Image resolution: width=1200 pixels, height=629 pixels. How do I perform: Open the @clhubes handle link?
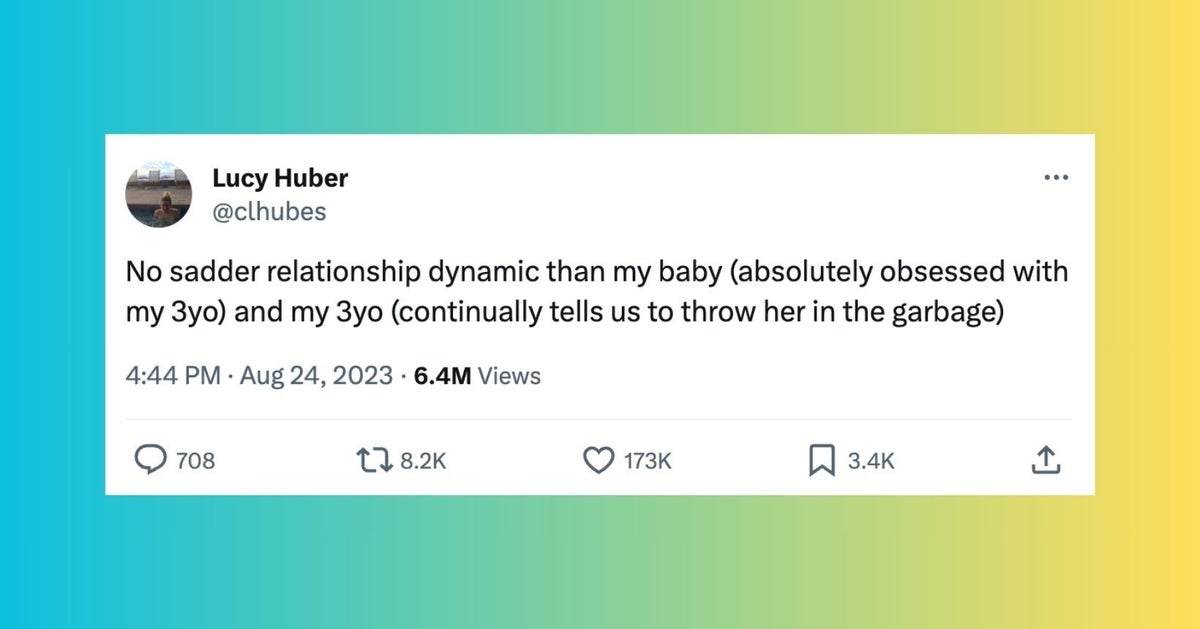(x=269, y=211)
